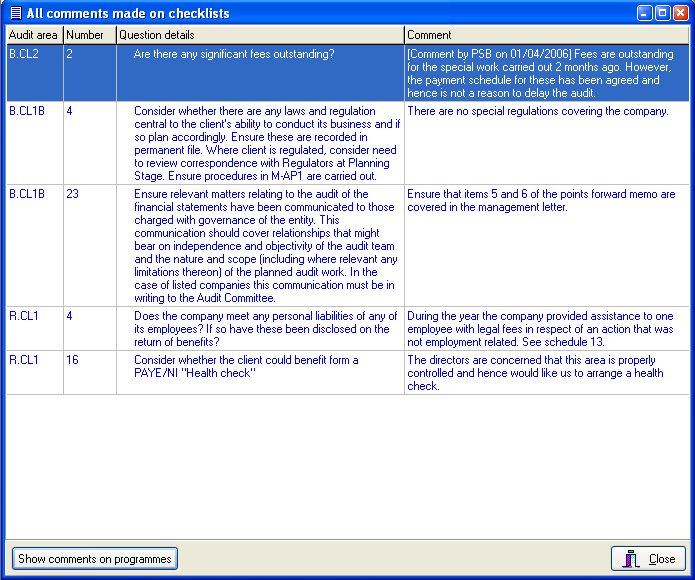Select the legal fees assistance comment

click(547, 329)
